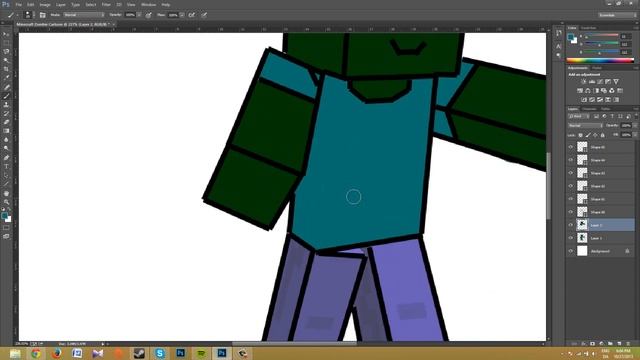Open the Filter menu

pyautogui.click(x=106, y=4)
